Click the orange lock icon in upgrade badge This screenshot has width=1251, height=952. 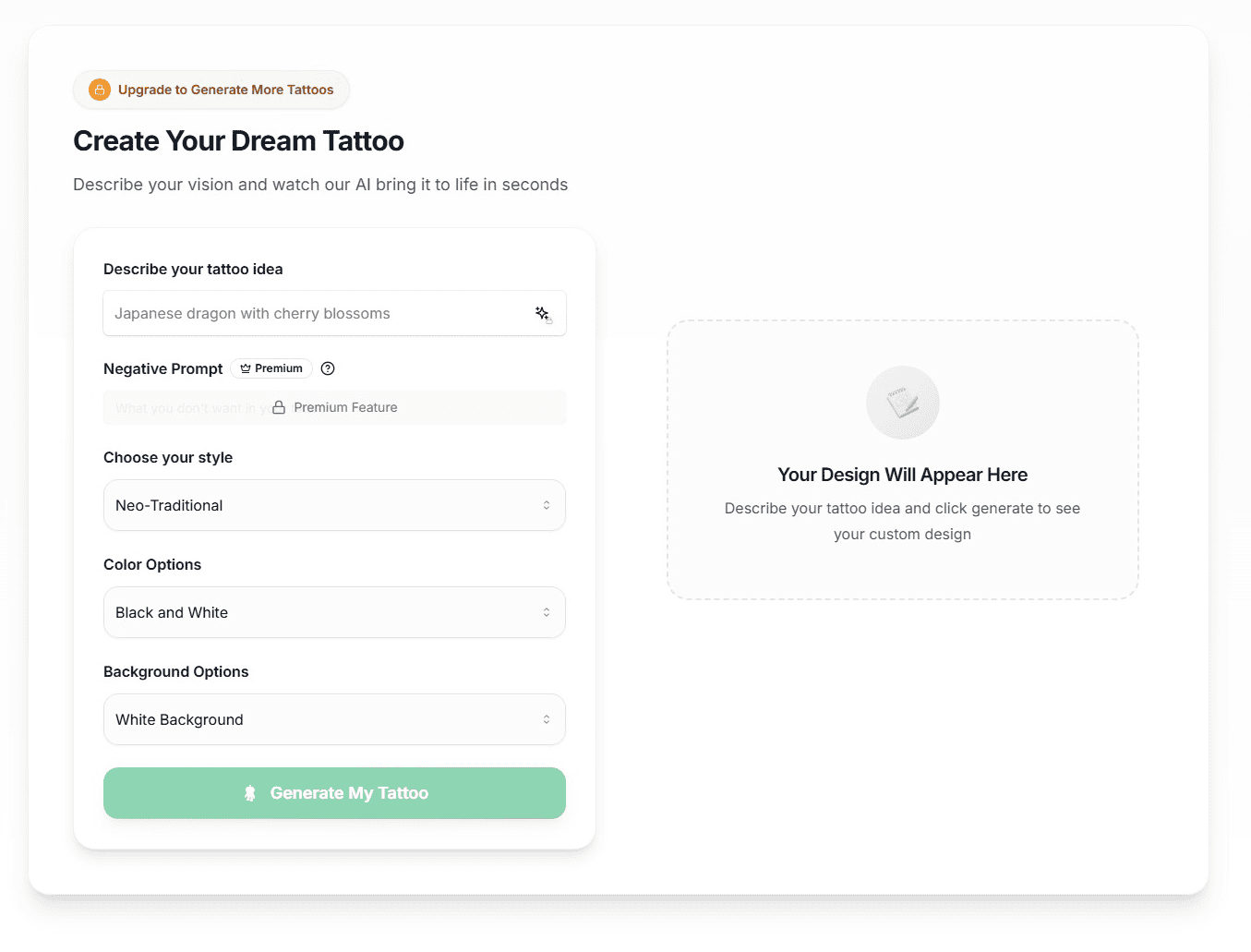click(x=100, y=90)
